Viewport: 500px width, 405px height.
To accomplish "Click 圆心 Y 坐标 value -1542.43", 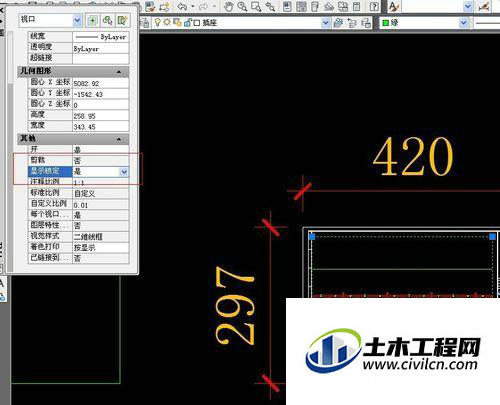I will (x=101, y=94).
